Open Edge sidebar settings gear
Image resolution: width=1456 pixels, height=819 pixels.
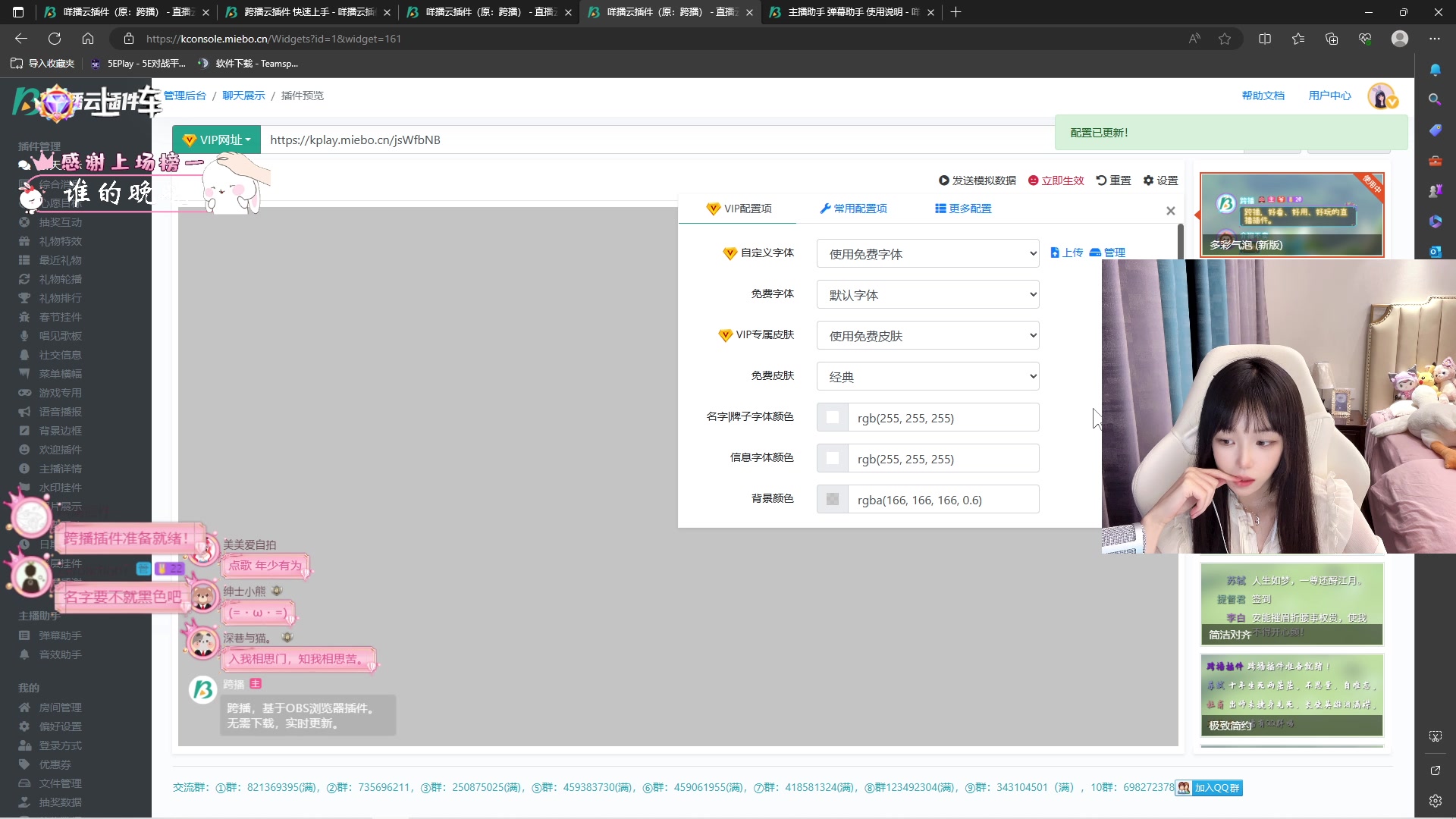[1435, 801]
